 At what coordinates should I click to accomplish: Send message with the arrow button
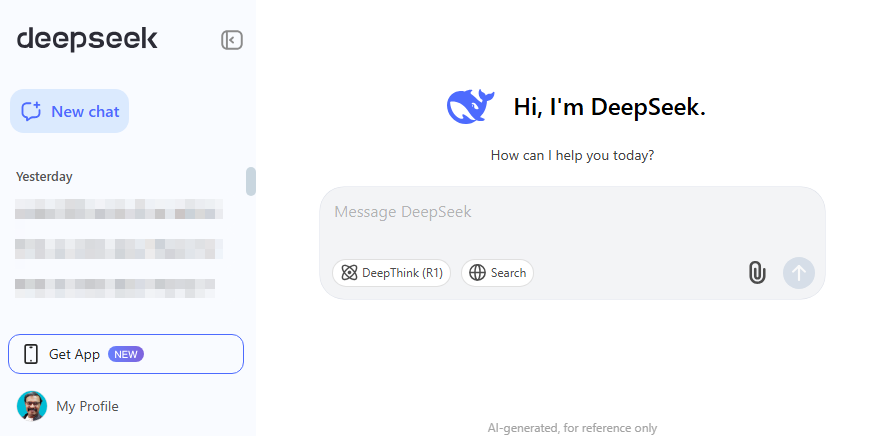pyautogui.click(x=799, y=273)
